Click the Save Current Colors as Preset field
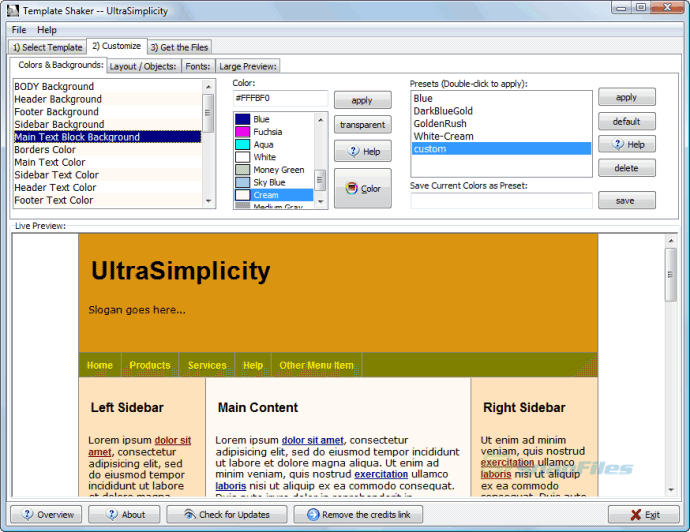690x532 pixels. [x=501, y=201]
